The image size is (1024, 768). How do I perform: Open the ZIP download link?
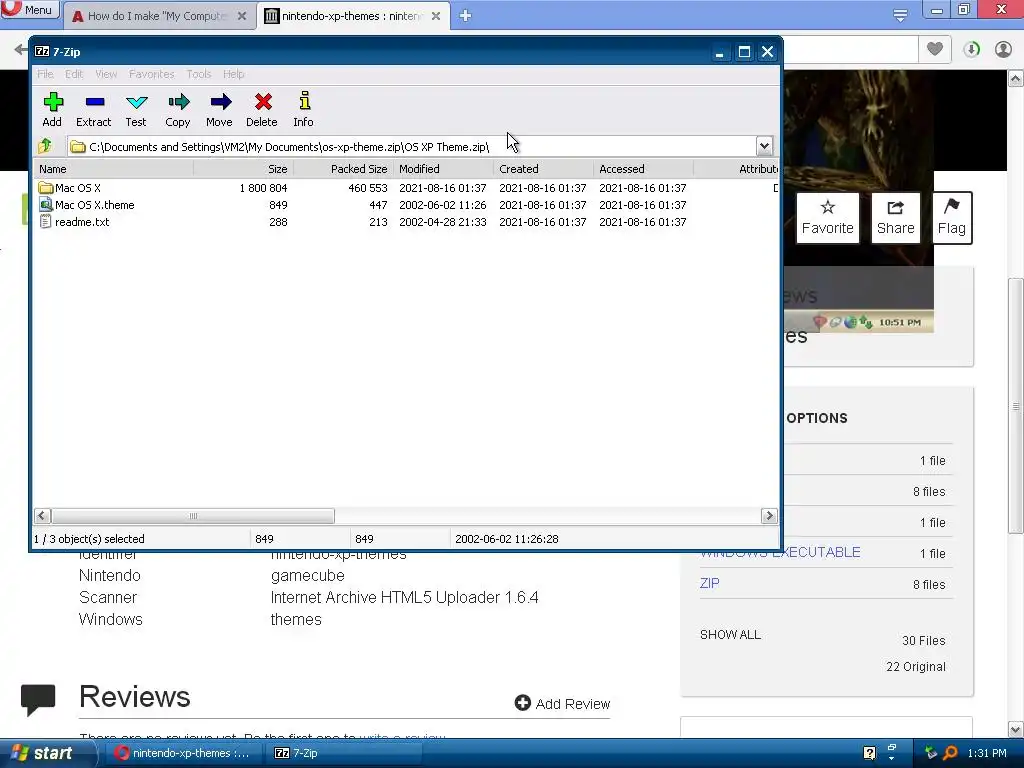point(709,583)
